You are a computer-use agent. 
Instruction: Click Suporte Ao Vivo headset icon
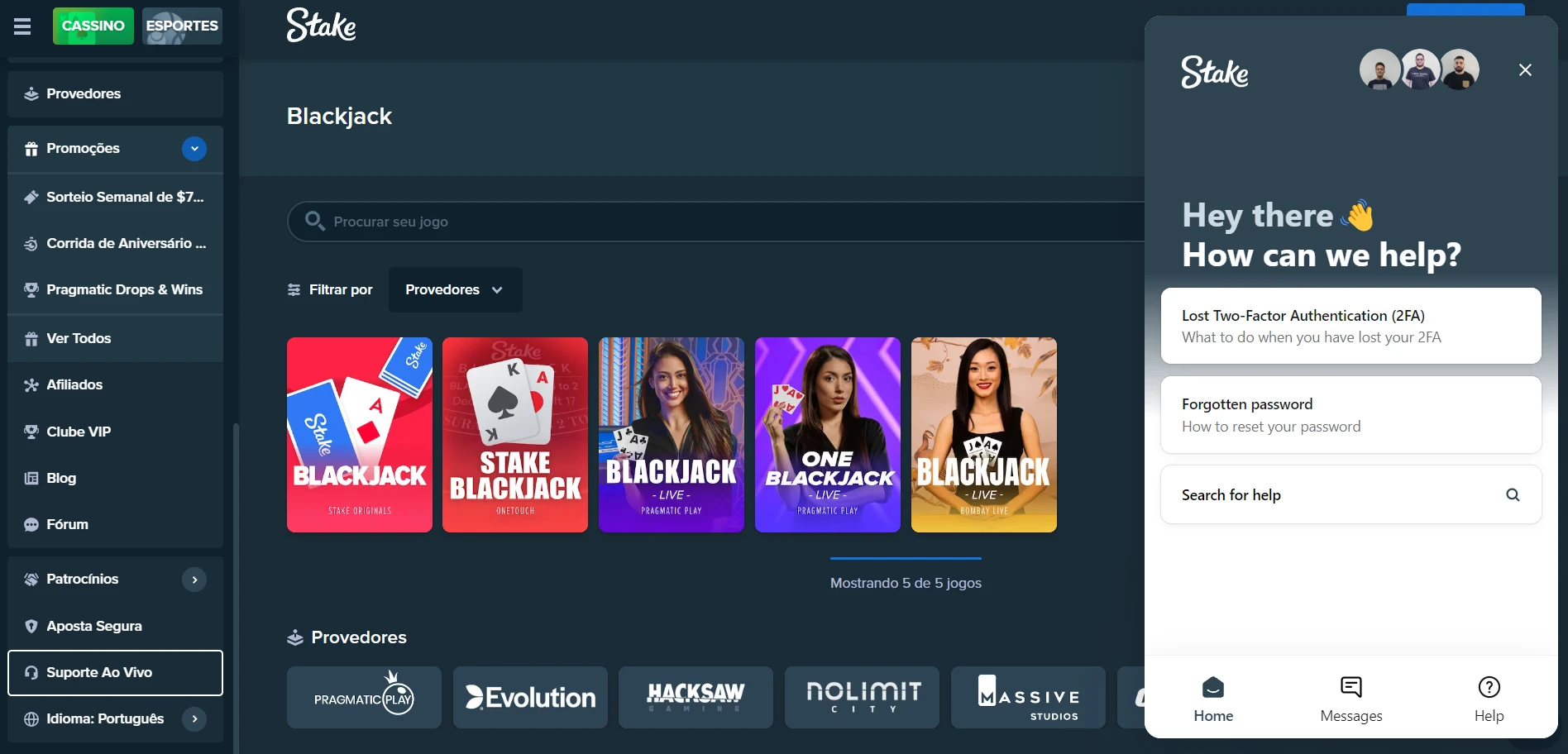click(x=31, y=673)
